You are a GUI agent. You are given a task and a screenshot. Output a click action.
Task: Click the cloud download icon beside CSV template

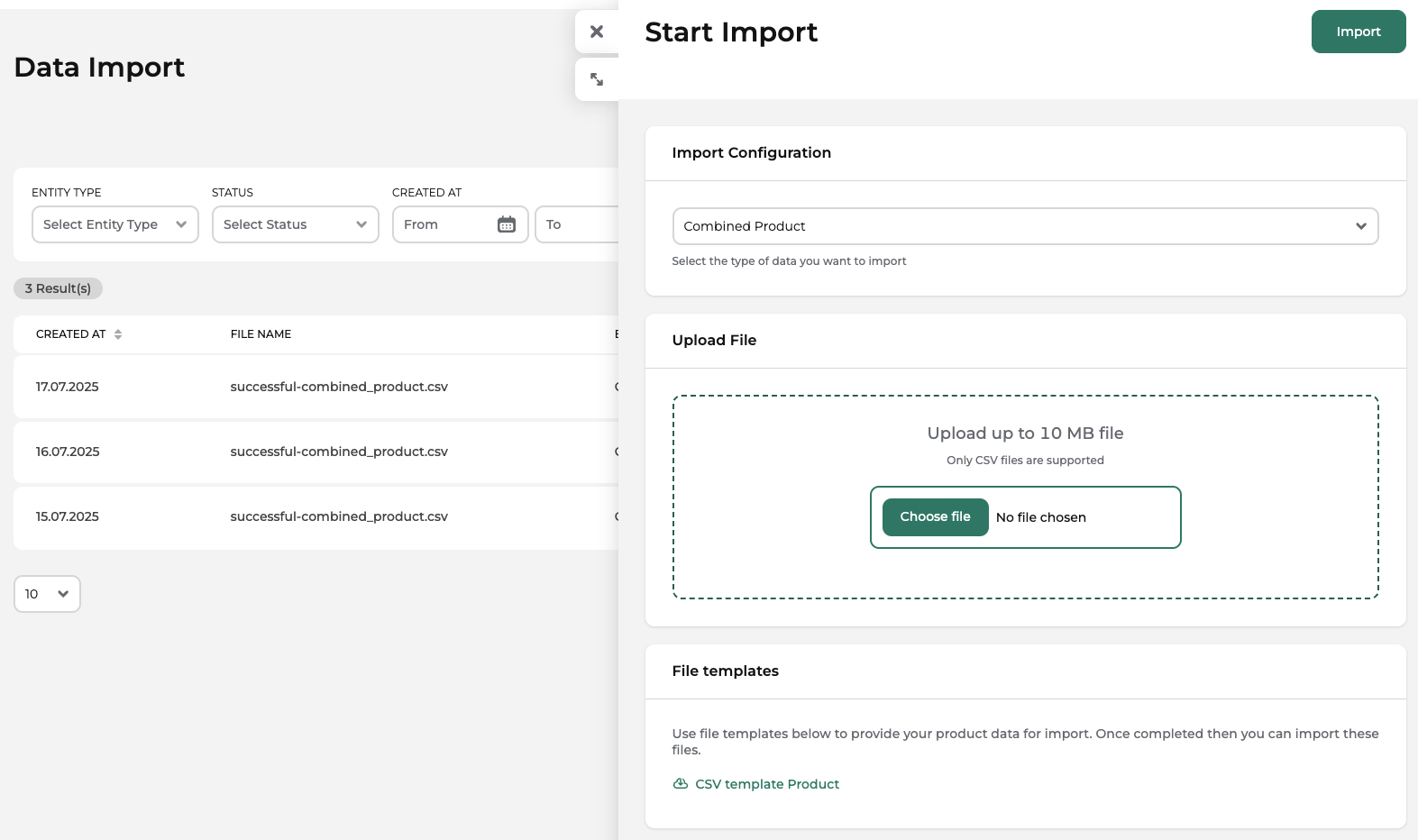tap(681, 784)
